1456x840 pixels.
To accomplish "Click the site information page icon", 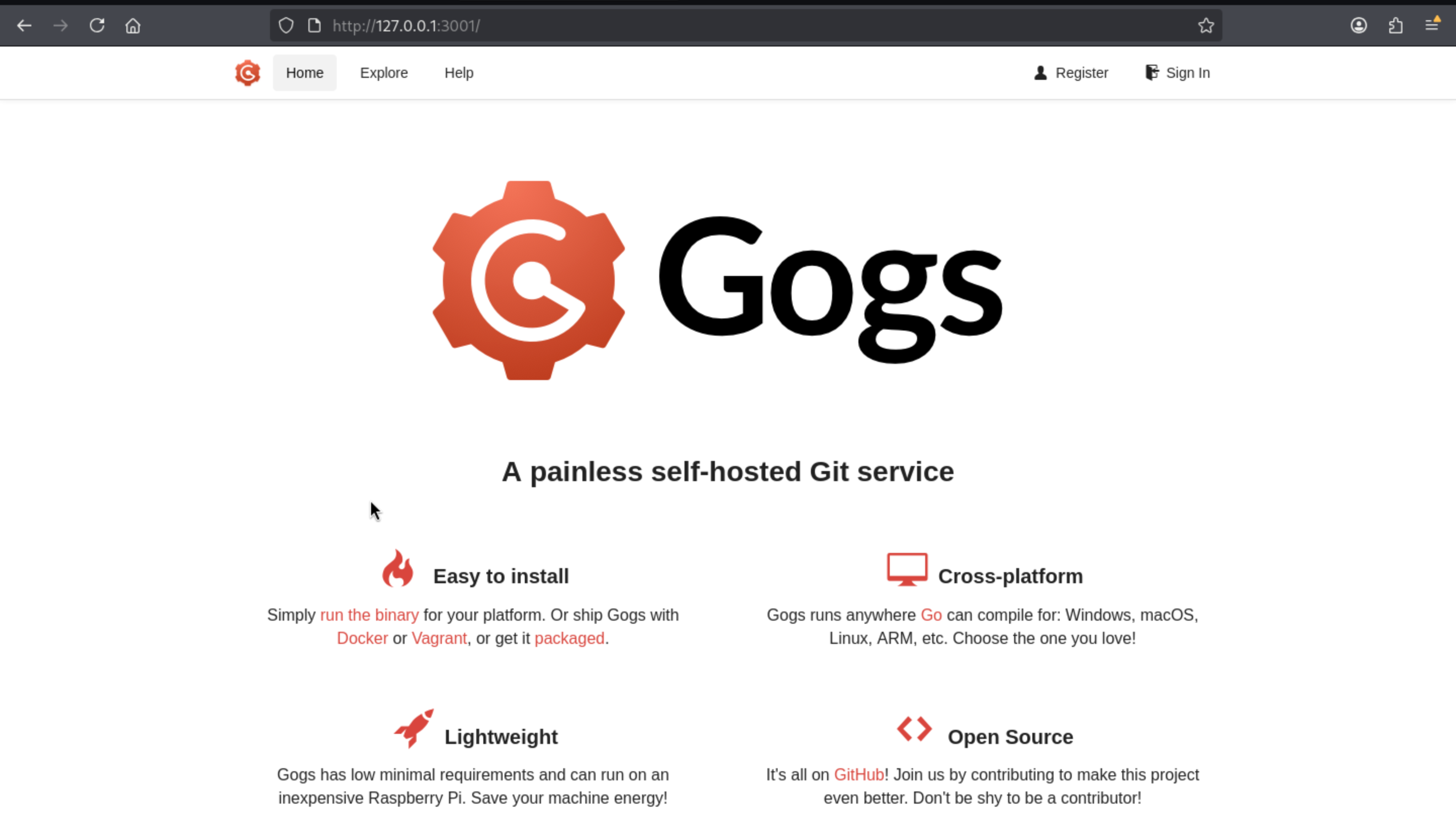I will coord(314,26).
